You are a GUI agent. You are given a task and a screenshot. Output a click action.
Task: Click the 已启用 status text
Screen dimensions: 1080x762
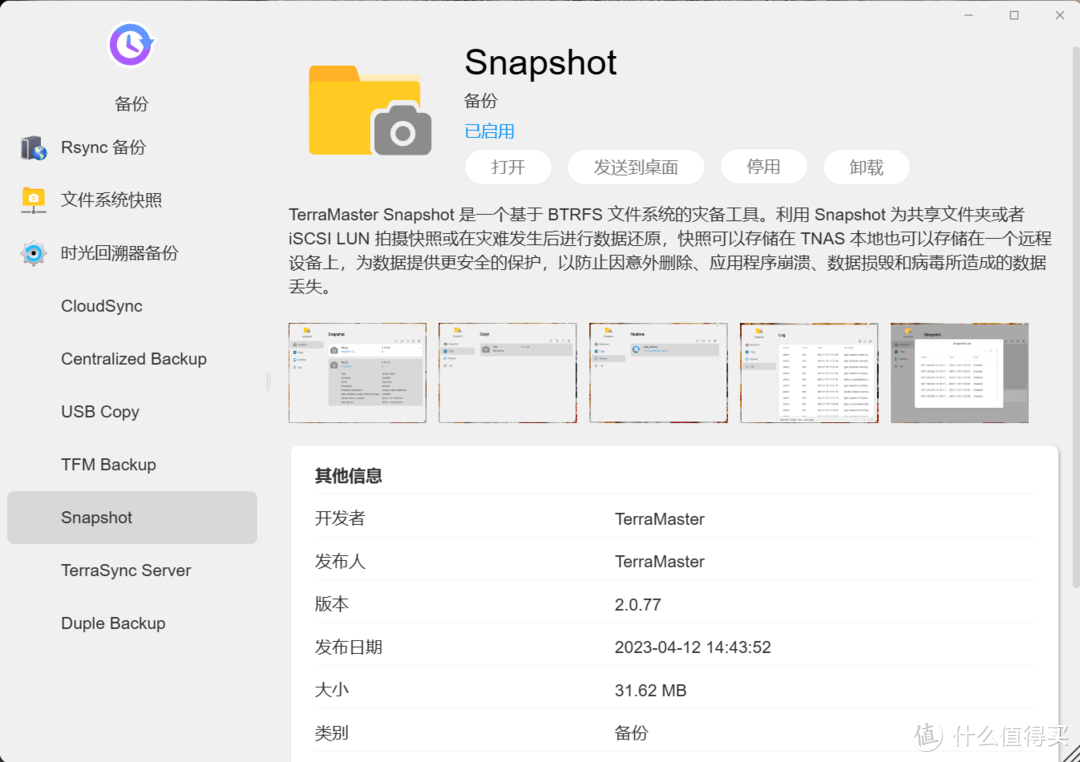point(489,131)
